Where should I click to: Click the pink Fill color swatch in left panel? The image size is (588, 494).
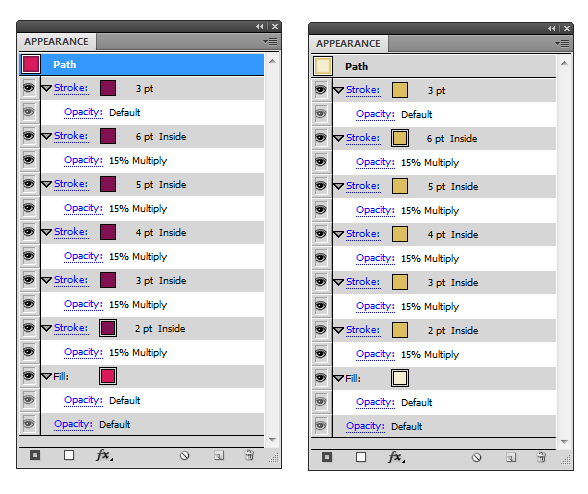pos(108,376)
